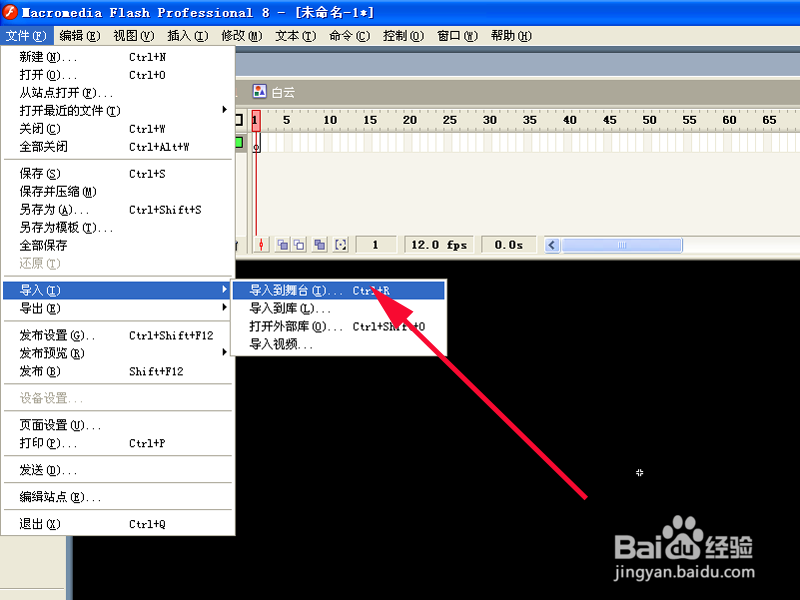Select 导入到舞台(I) in submenu
The image size is (800, 600).
click(x=339, y=290)
